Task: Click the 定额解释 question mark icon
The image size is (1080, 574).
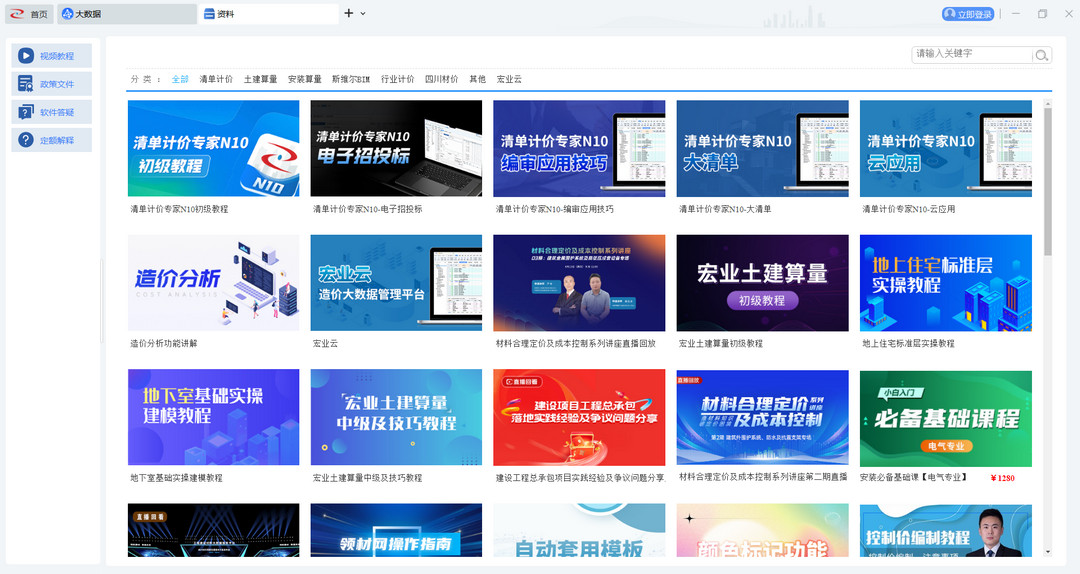Action: point(26,140)
